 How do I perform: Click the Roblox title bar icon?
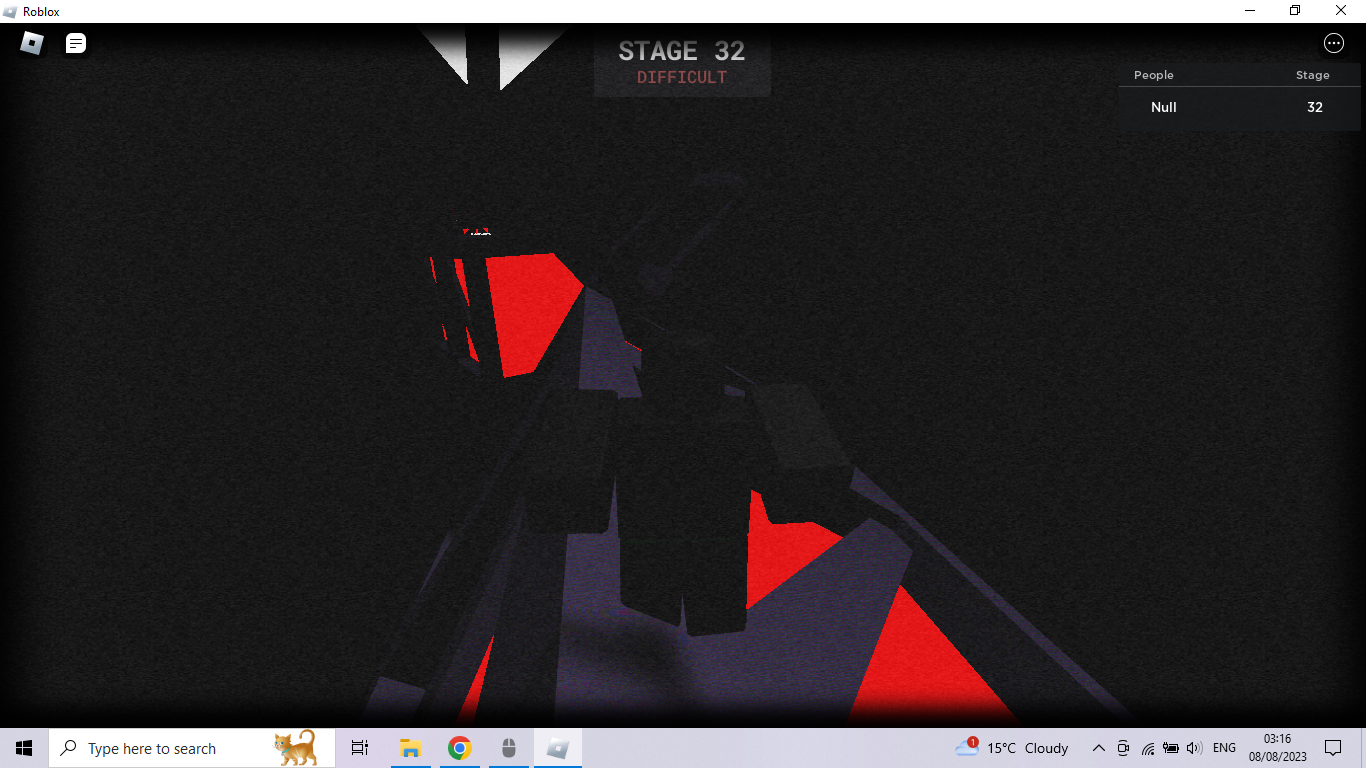coord(11,11)
